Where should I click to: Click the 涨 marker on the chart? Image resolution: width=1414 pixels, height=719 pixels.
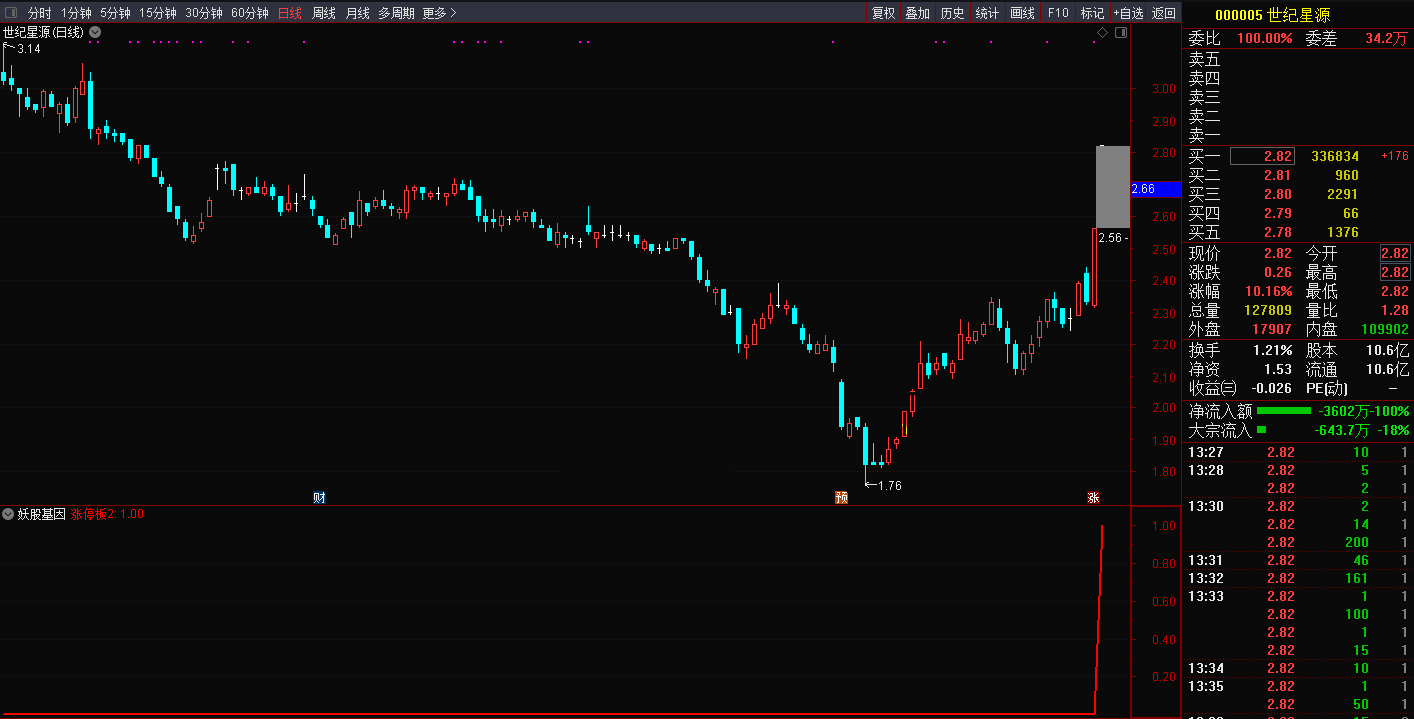point(1093,497)
